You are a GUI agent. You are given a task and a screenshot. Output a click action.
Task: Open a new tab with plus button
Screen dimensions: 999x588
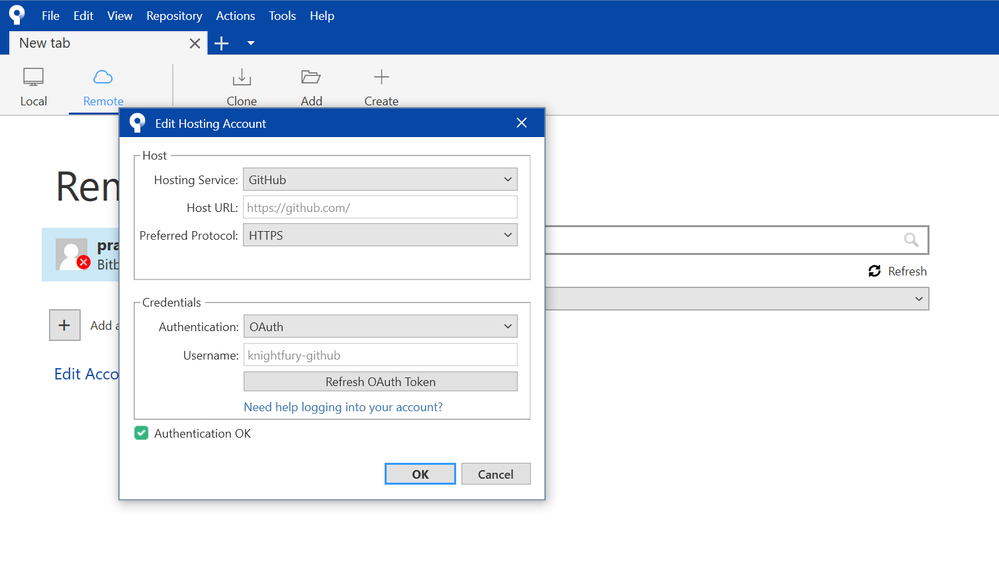tap(222, 43)
